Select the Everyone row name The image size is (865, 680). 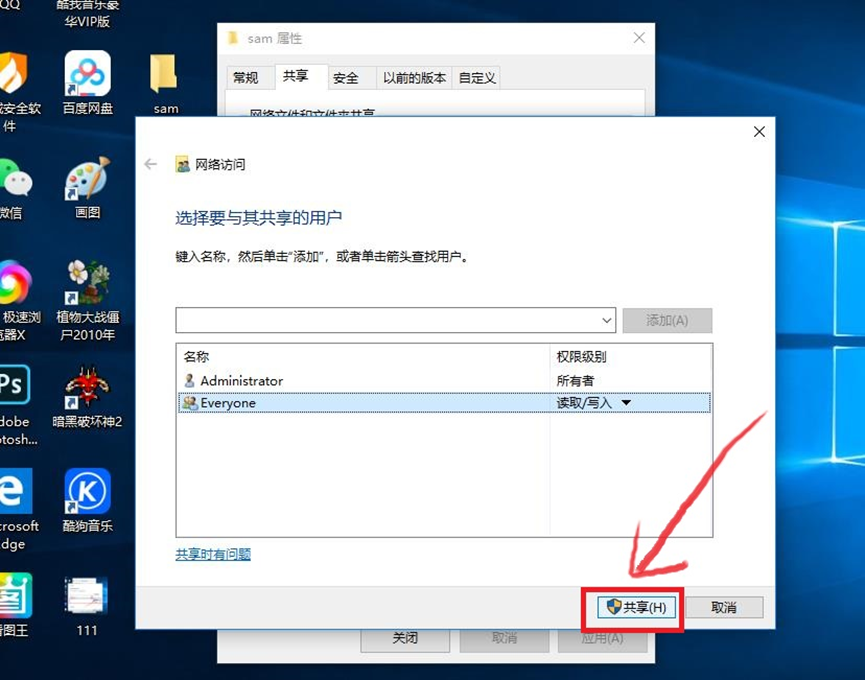[228, 403]
